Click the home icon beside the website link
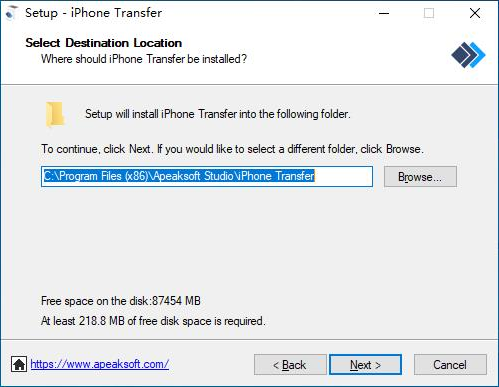The height and width of the screenshot is (387, 499). 19,364
